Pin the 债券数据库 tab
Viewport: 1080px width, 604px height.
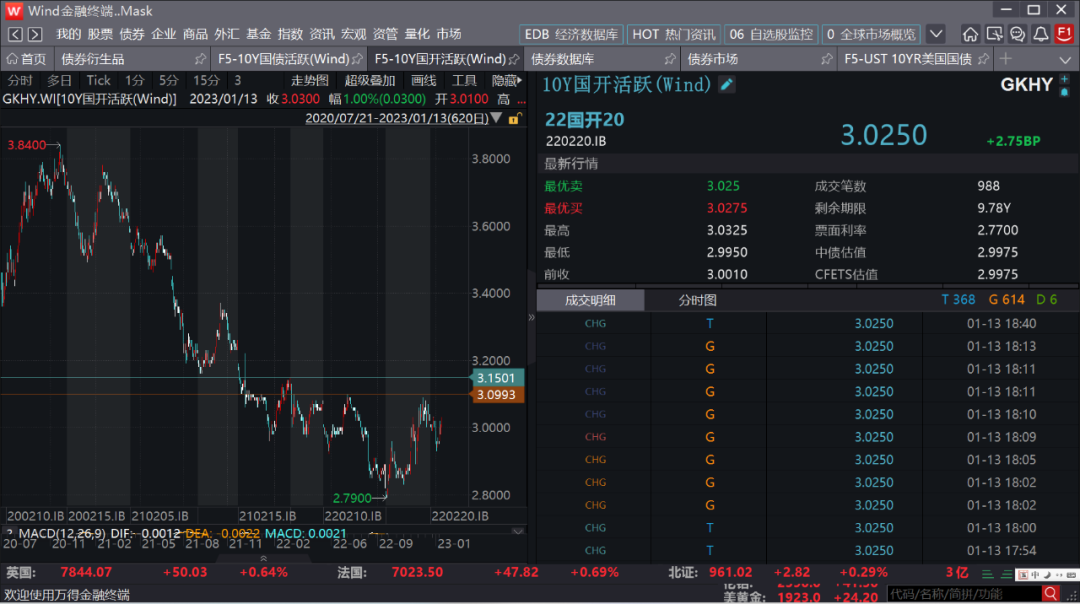pyautogui.click(x=670, y=59)
